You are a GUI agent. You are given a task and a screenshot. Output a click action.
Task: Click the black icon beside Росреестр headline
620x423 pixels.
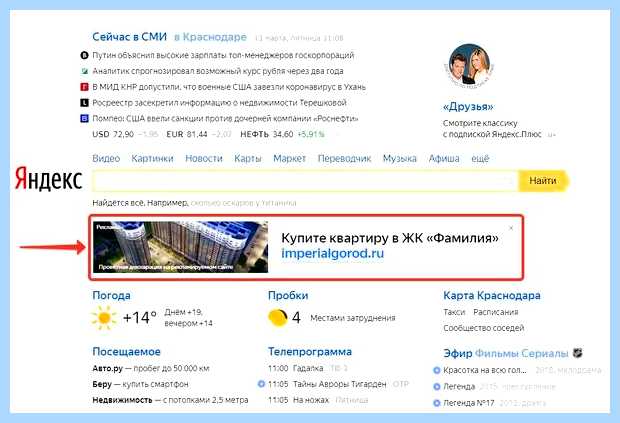coord(84,103)
